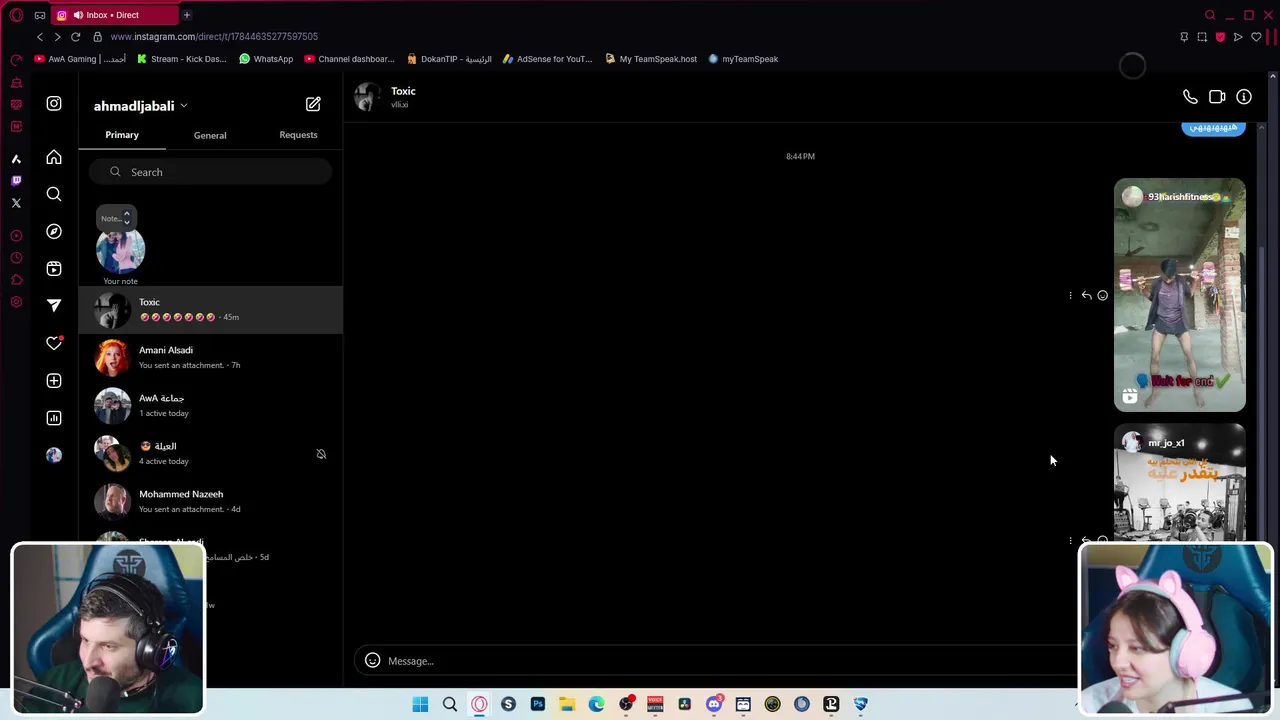Image resolution: width=1280 pixels, height=720 pixels.
Task: Open the myTeamSpeak bookmark
Action: 743,59
